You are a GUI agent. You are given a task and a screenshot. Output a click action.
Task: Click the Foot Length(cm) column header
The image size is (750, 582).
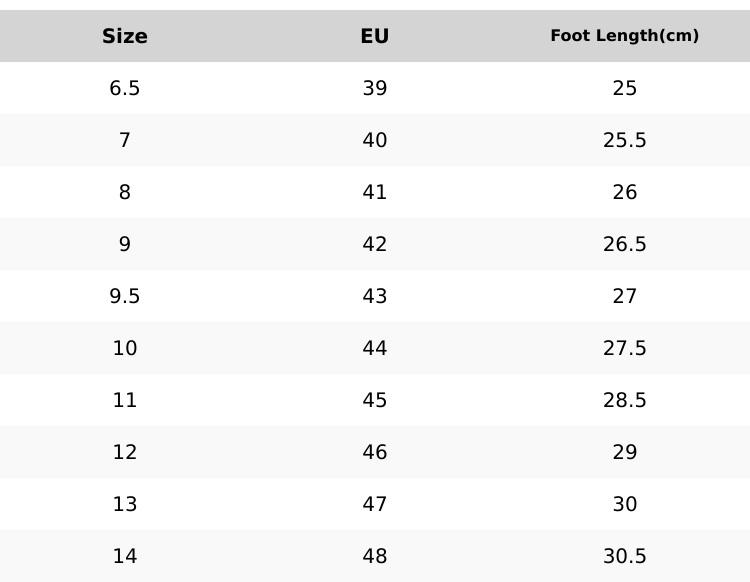pos(624,36)
